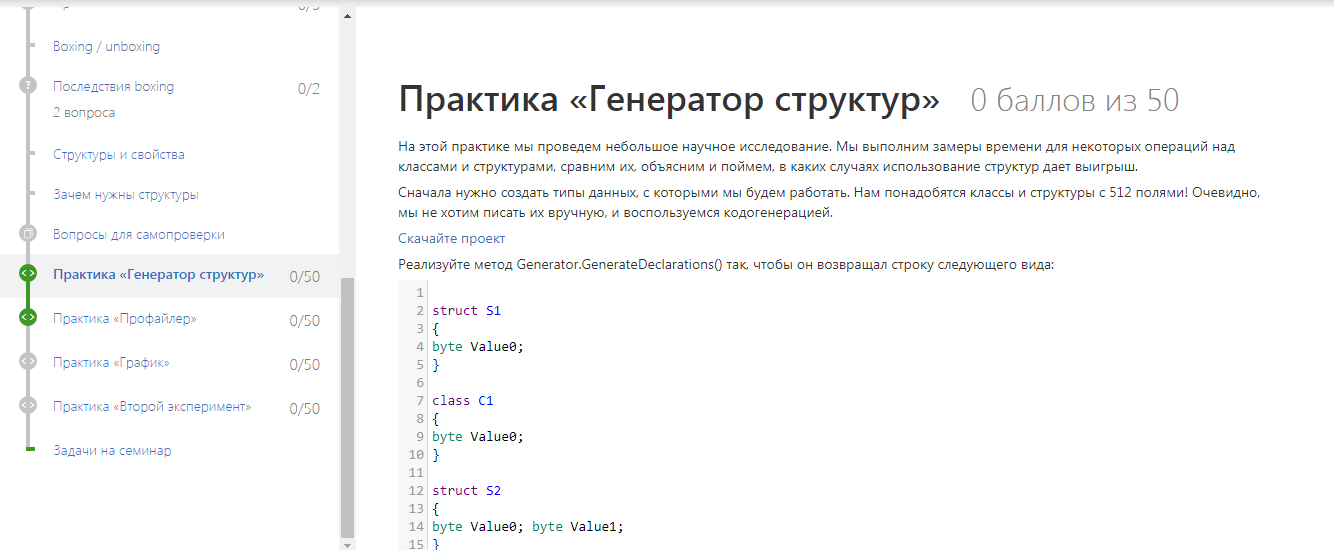1334x550 pixels.
Task: Open the Последствия boxing quiz
Action: [113, 87]
